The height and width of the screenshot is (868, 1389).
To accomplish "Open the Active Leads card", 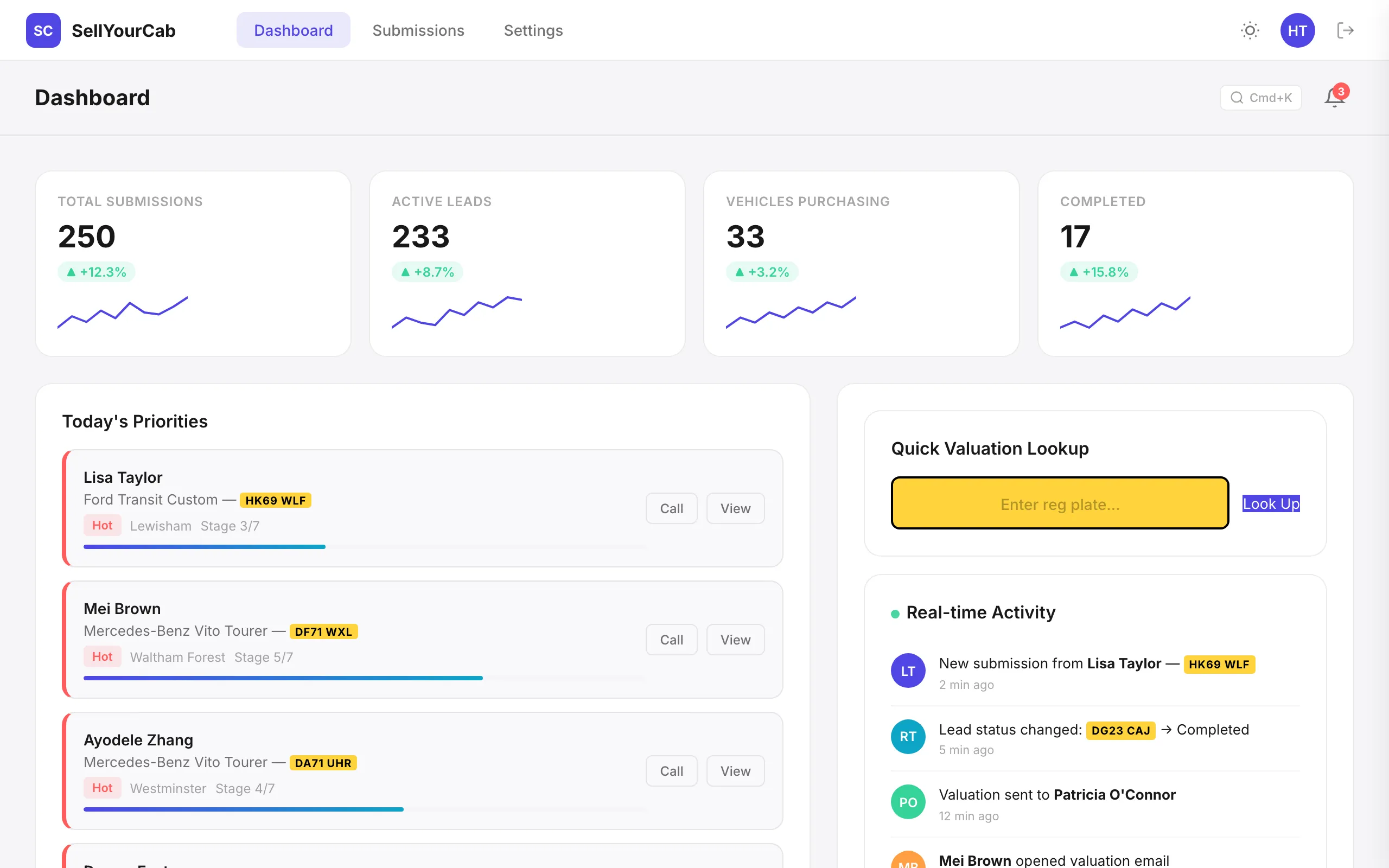I will [x=527, y=264].
